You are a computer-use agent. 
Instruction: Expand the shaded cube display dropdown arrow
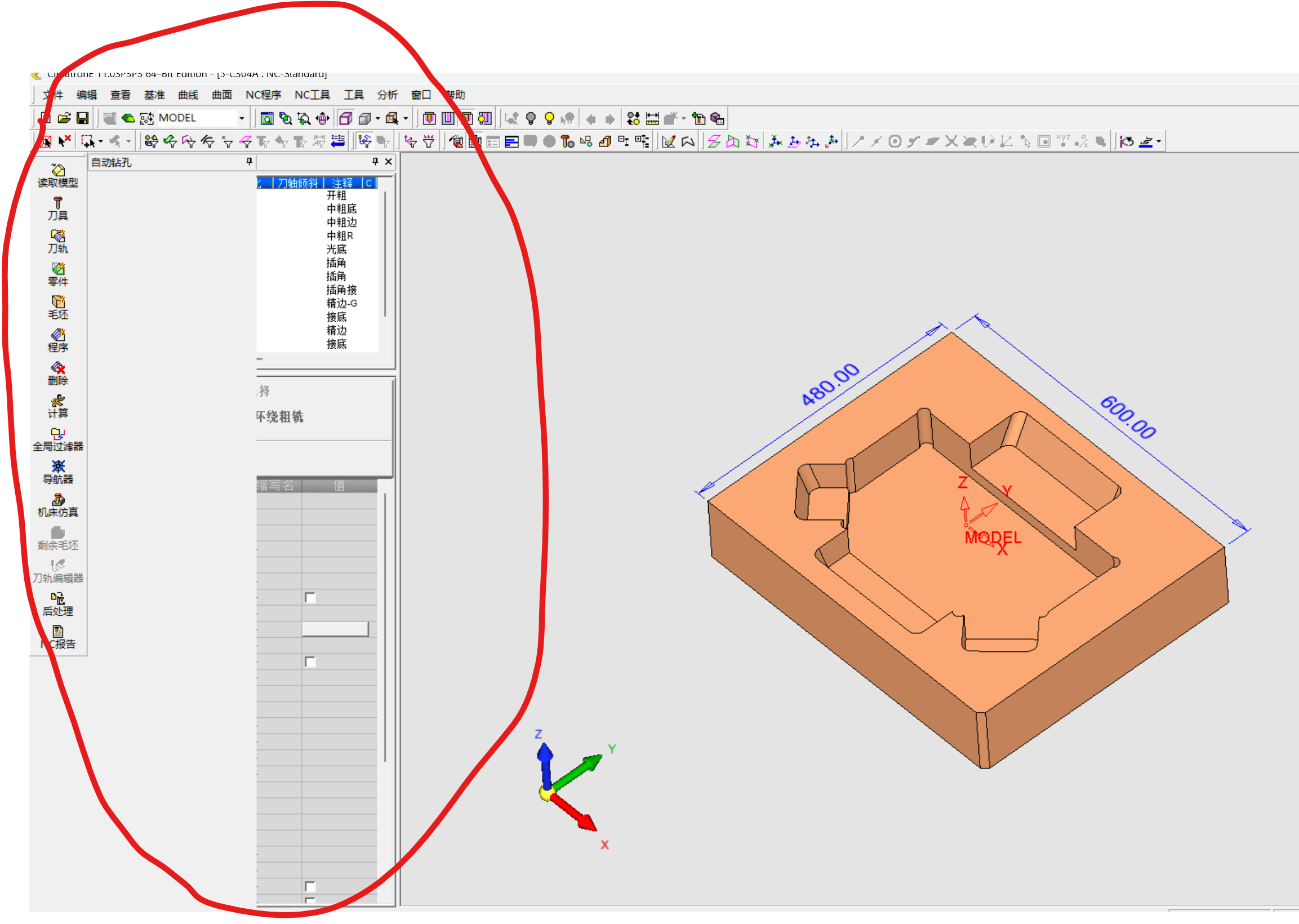tap(377, 118)
